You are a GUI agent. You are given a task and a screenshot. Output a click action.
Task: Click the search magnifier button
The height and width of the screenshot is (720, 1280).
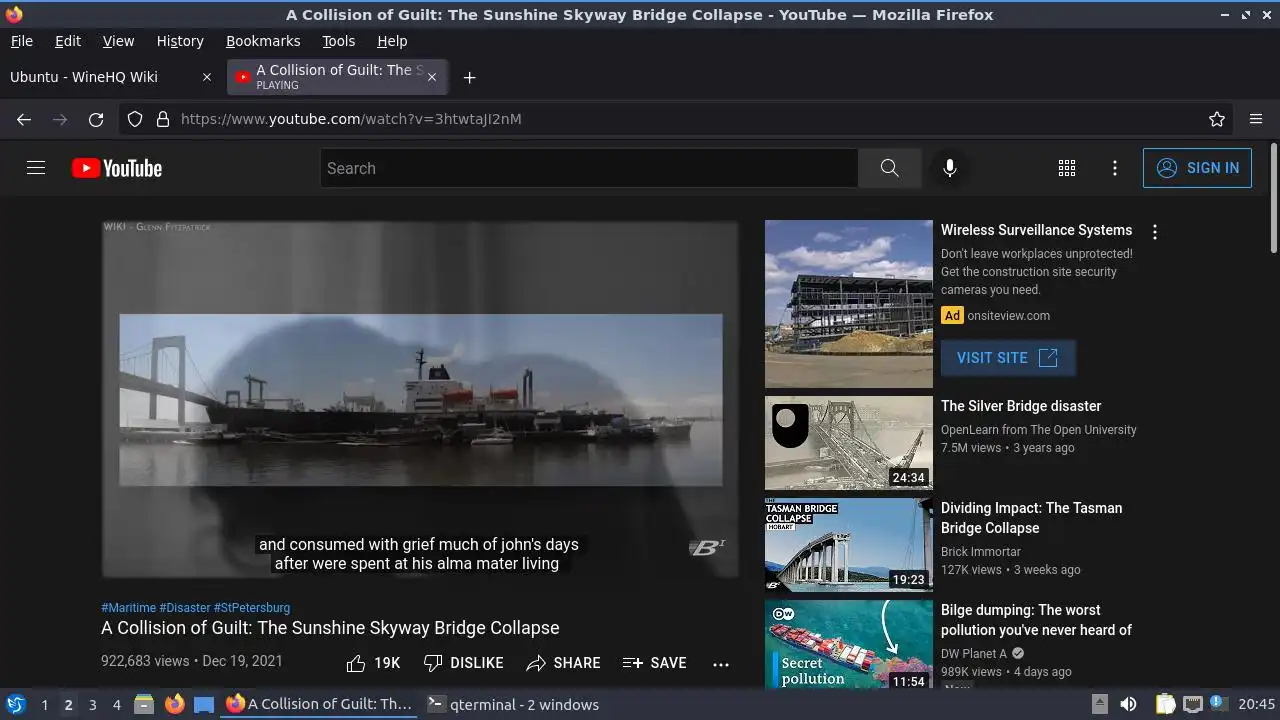point(889,168)
